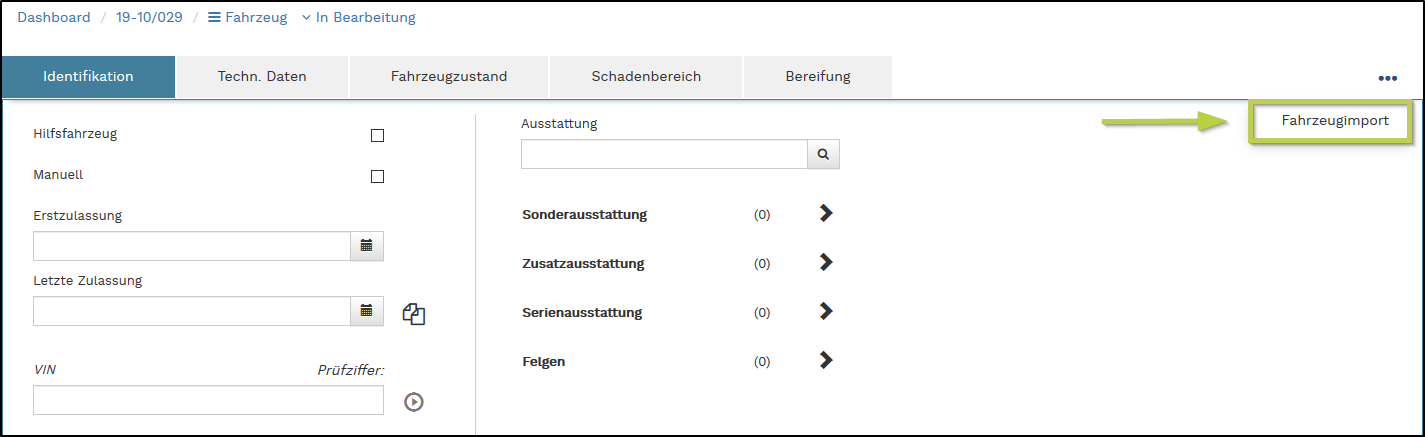This screenshot has height=437, width=1425.
Task: Expand the Felgen section
Action: coord(825,360)
